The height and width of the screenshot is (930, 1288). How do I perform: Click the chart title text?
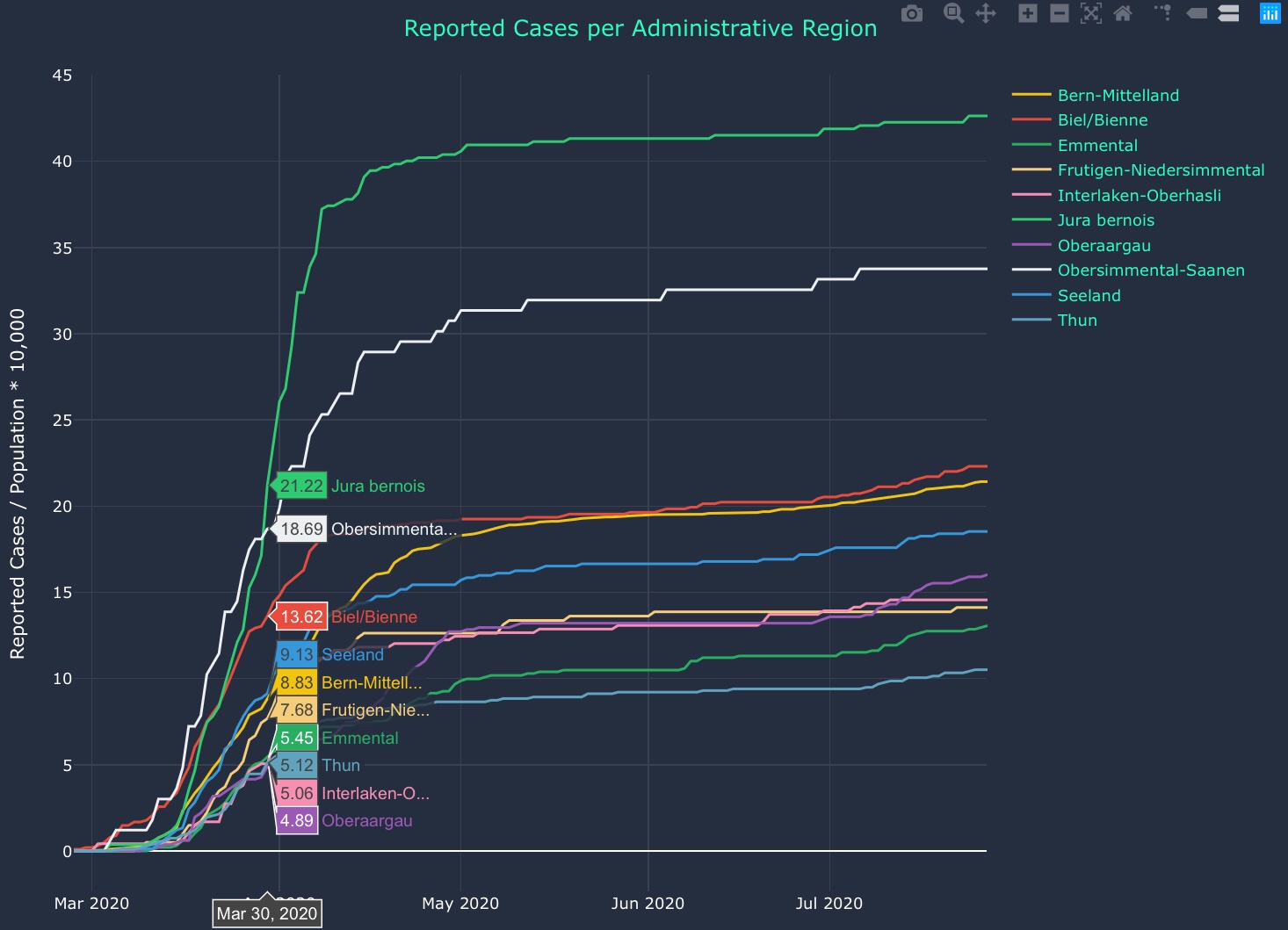(640, 28)
